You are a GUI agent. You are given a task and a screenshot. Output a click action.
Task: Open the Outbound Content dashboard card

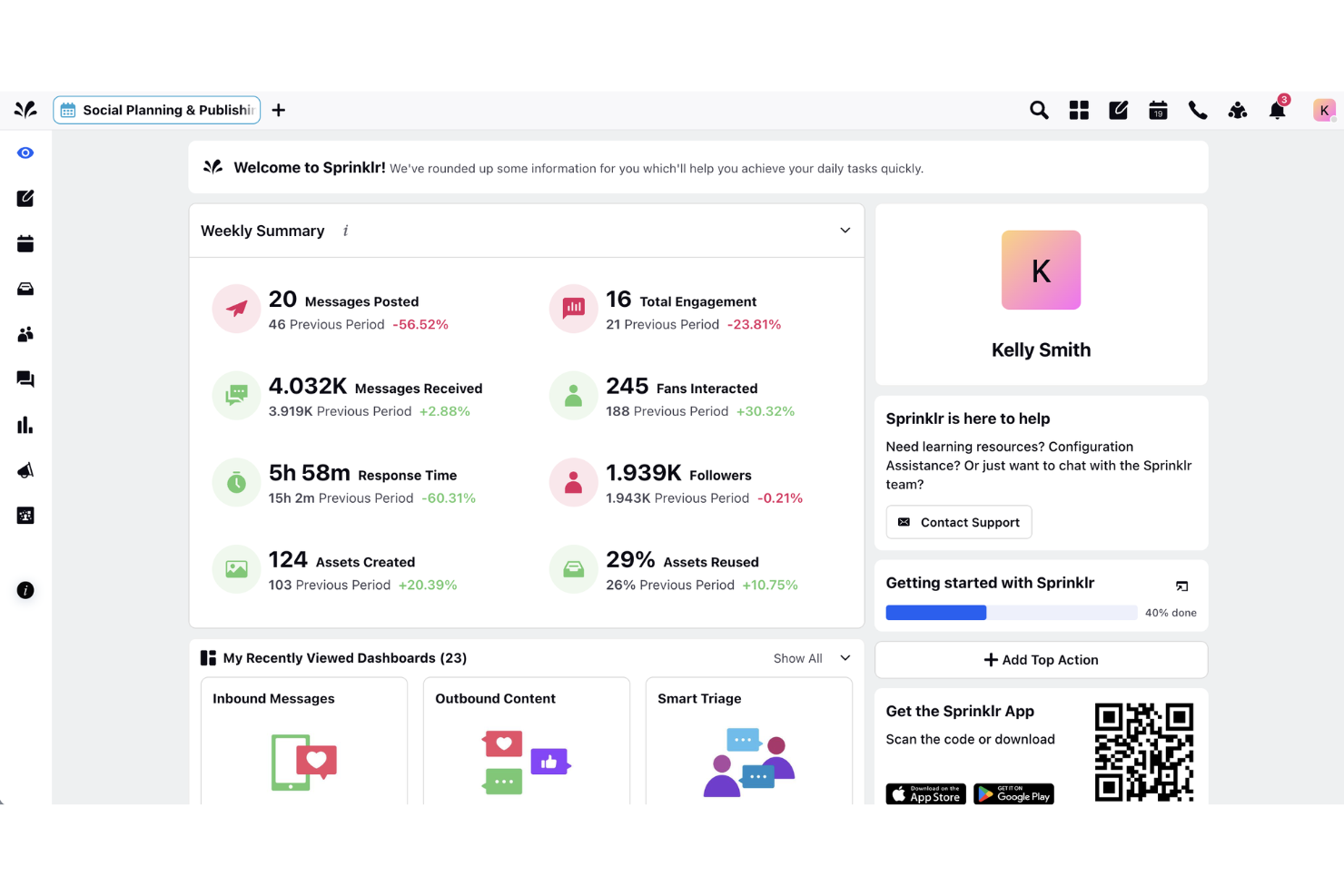tap(527, 741)
